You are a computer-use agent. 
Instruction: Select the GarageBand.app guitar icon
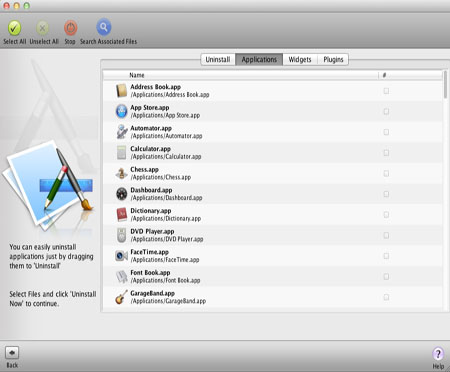pos(121,297)
